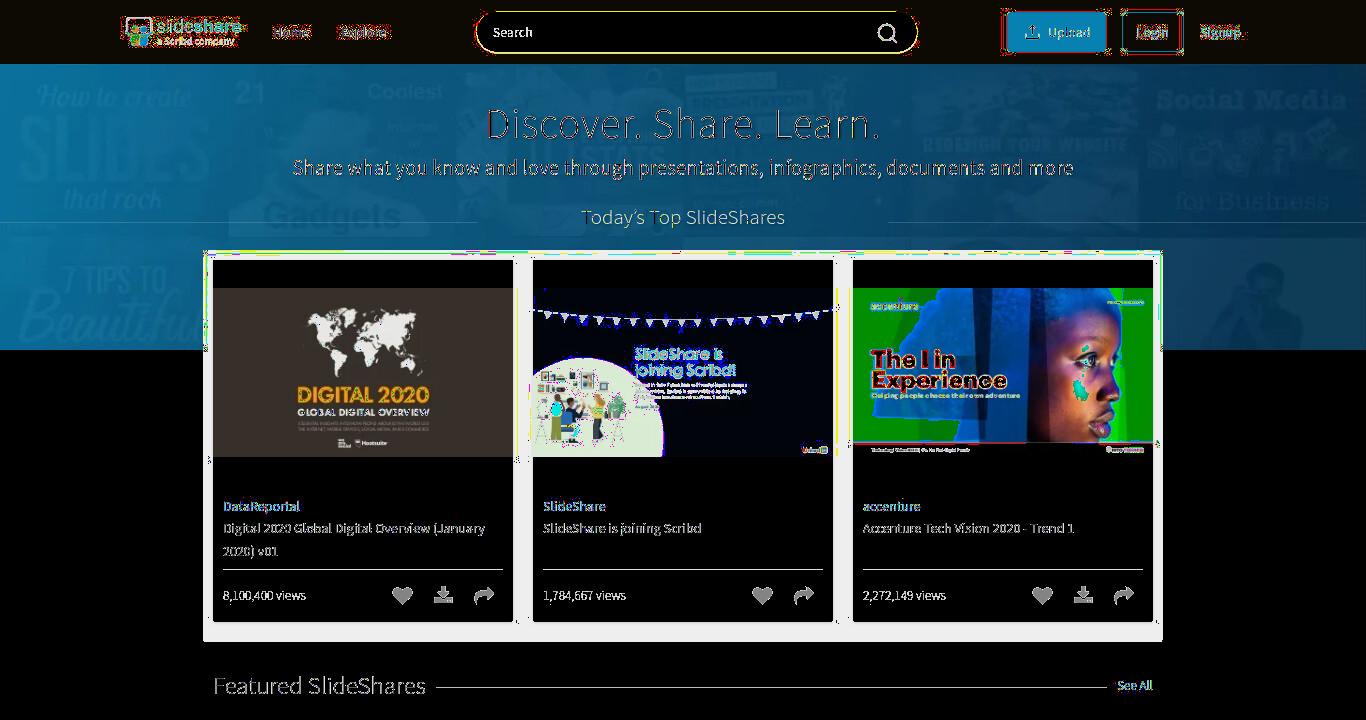Share the Digital 2020 Global Overview slideshare
Screen dimensions: 1366x720
pyautogui.click(x=484, y=595)
